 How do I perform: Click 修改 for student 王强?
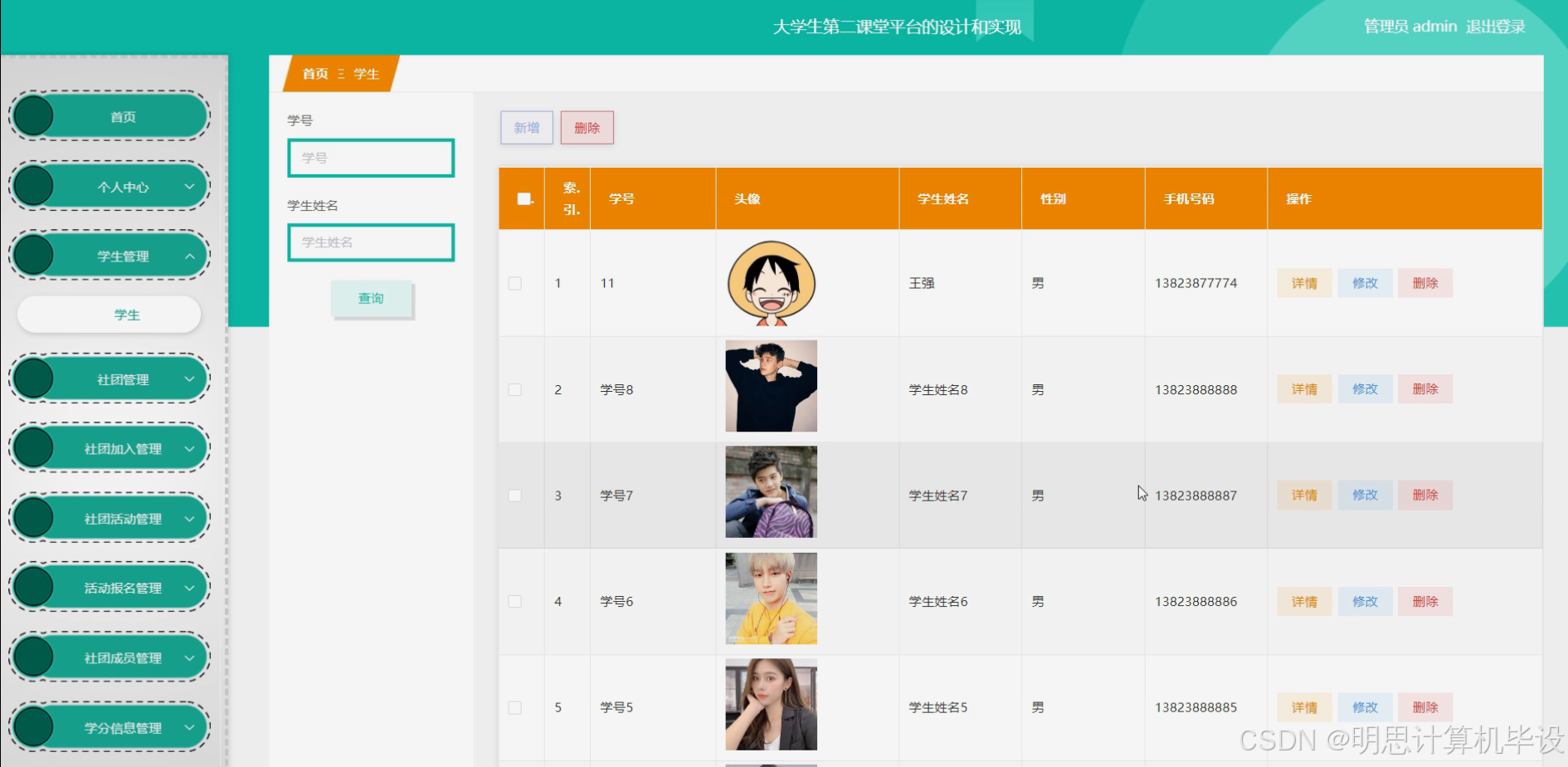(1365, 283)
